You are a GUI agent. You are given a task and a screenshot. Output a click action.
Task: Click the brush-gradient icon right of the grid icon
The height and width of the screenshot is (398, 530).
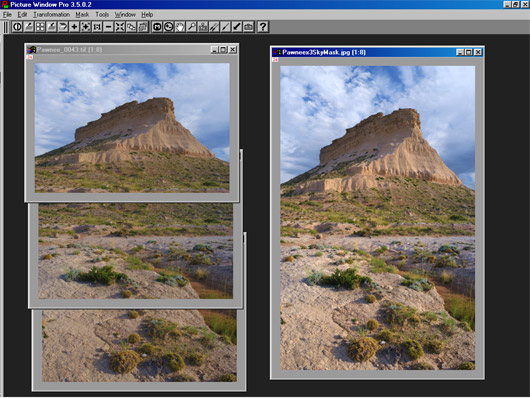click(x=51, y=27)
